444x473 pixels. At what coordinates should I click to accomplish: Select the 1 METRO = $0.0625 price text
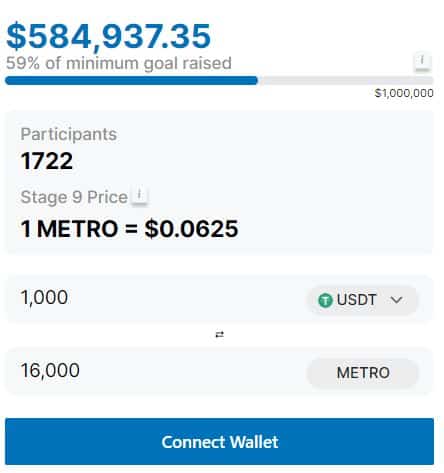(x=129, y=229)
